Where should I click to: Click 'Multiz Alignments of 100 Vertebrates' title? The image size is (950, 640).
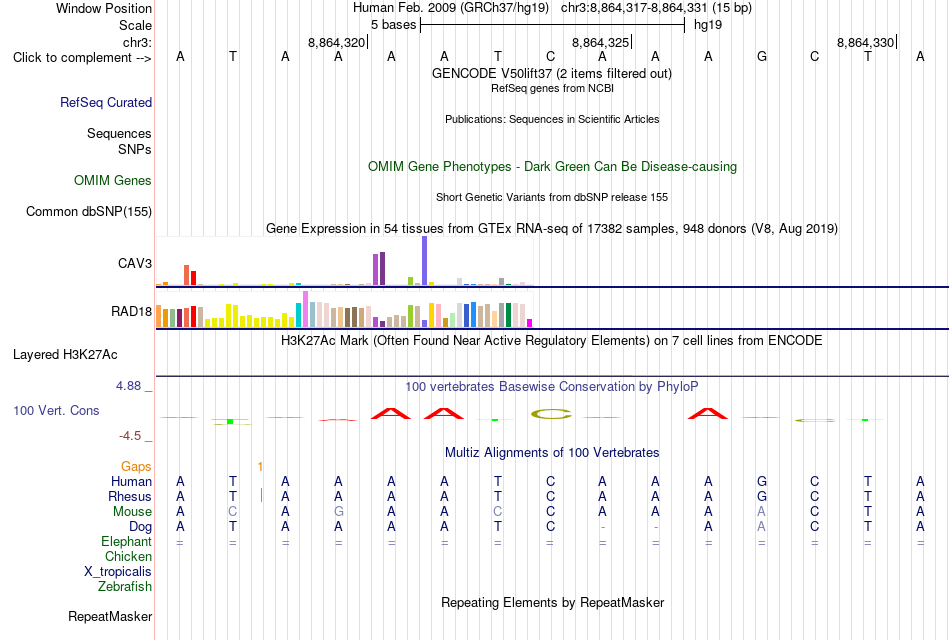click(552, 453)
